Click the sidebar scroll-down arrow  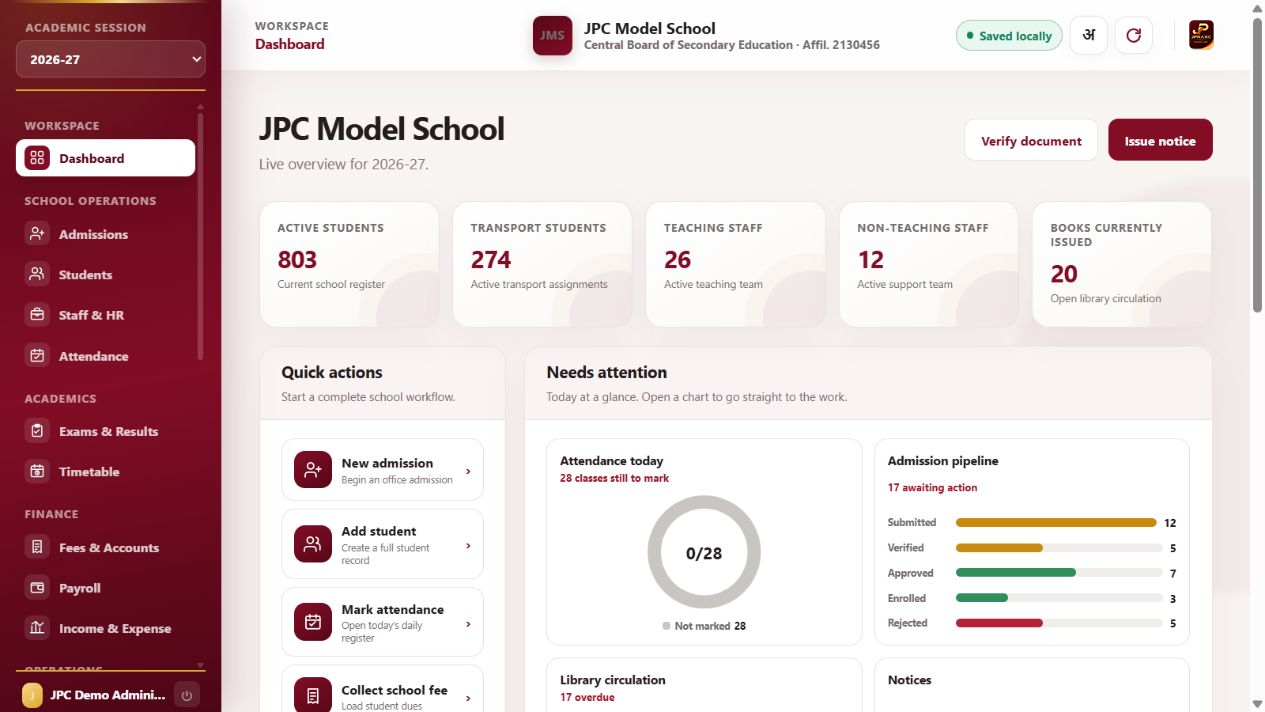[x=200, y=665]
